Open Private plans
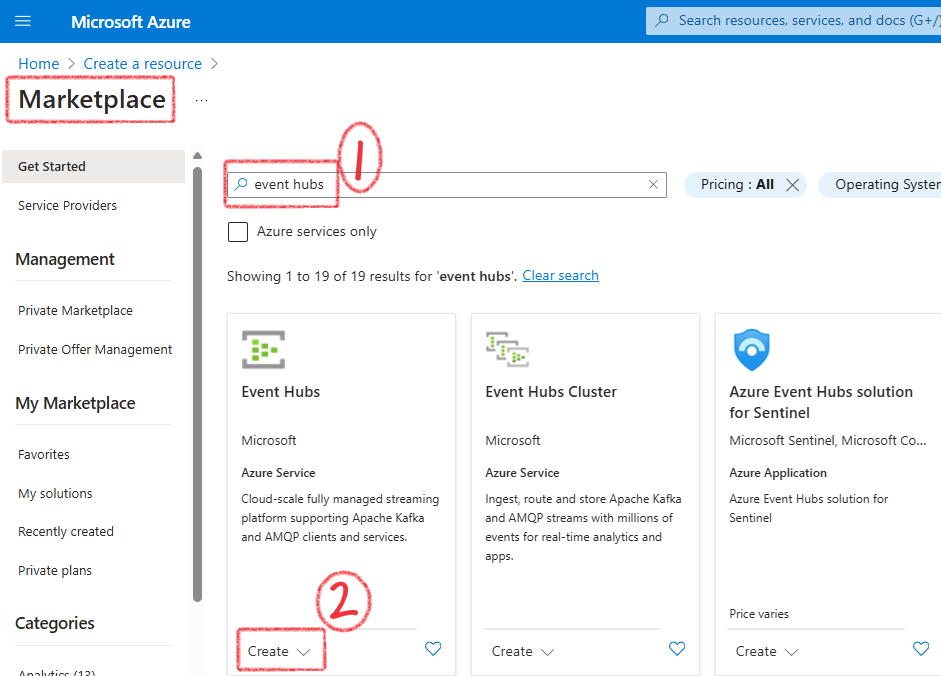This screenshot has height=676, width=941. pyautogui.click(x=55, y=570)
